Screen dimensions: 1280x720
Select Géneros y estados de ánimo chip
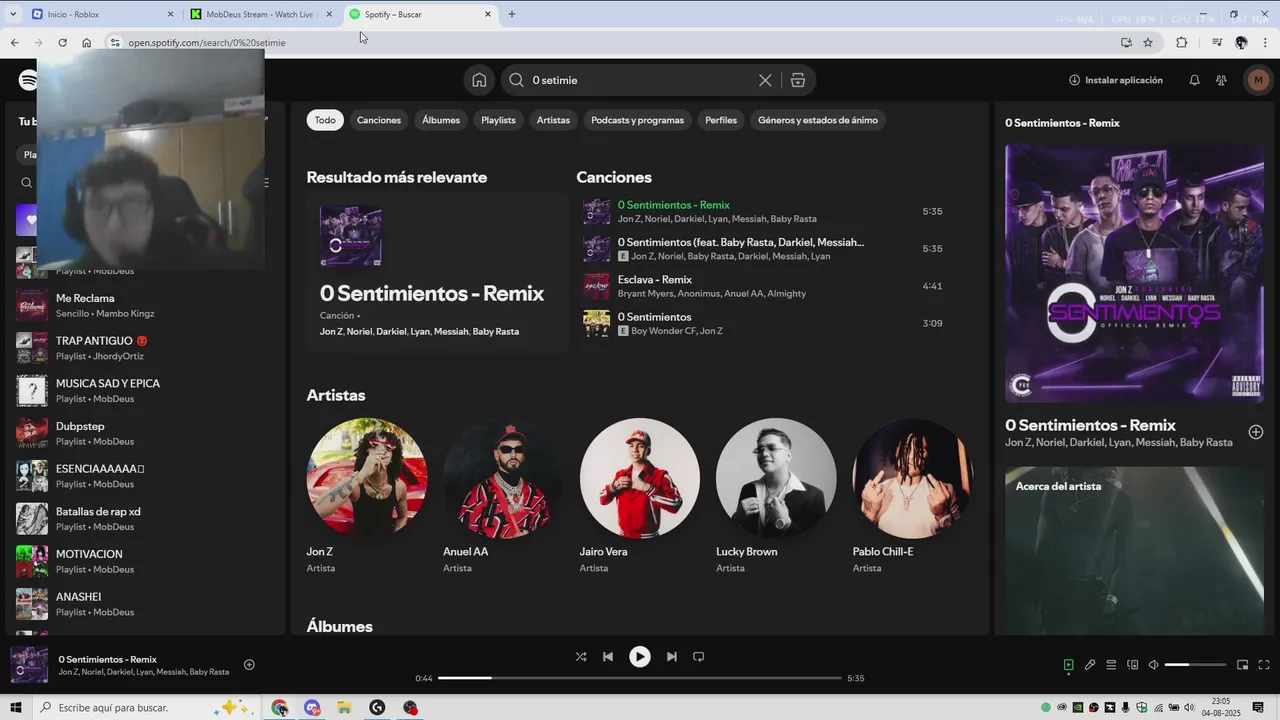[x=818, y=120]
